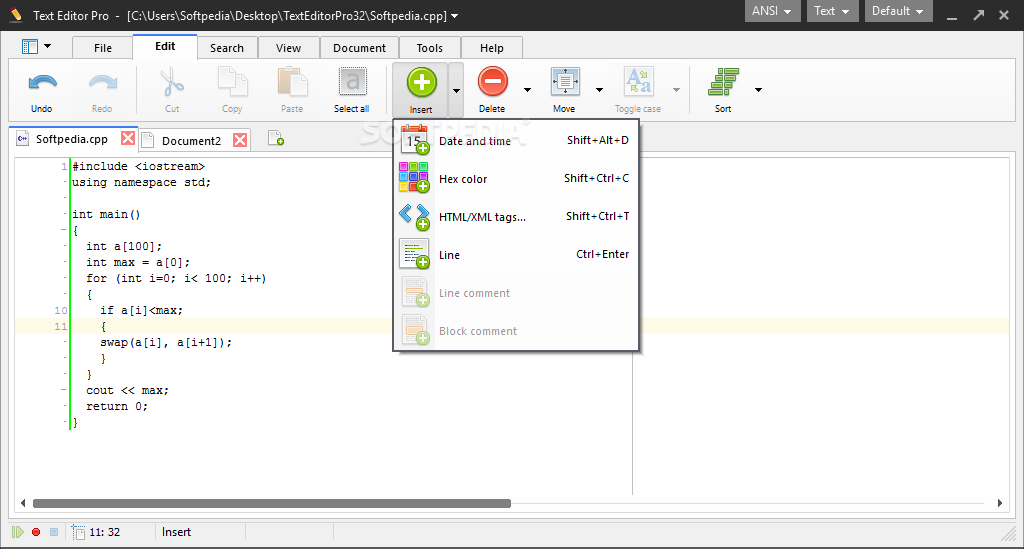Click the Text Editor Pro app icon
The image size is (1024, 549).
click(x=16, y=14)
